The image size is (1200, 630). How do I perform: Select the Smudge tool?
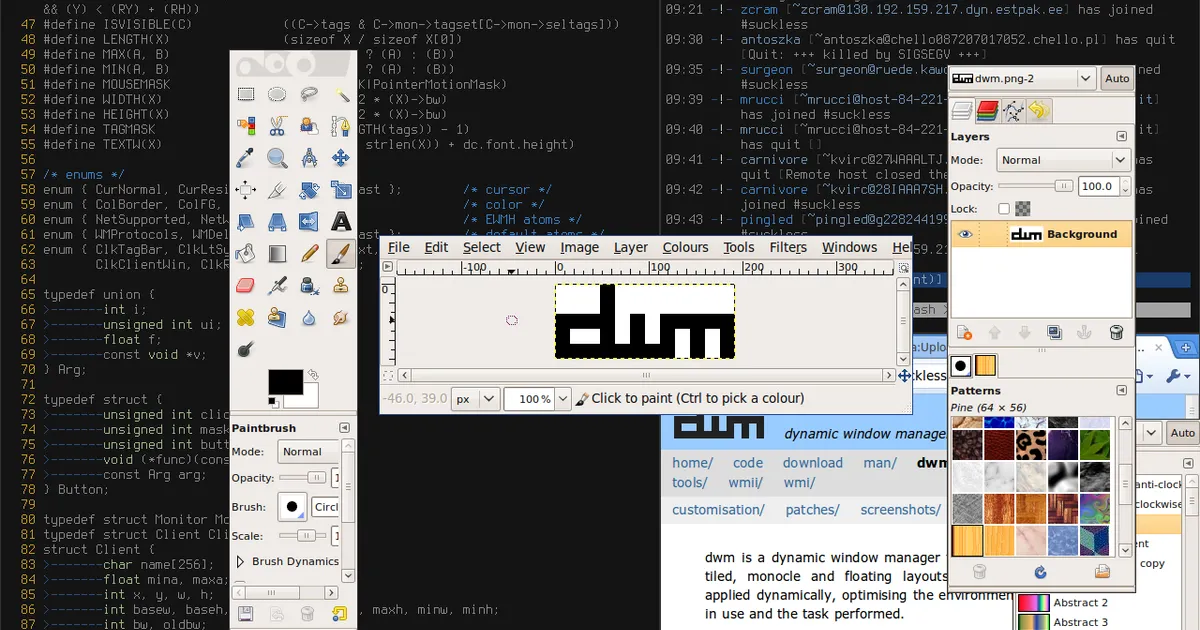tap(341, 318)
